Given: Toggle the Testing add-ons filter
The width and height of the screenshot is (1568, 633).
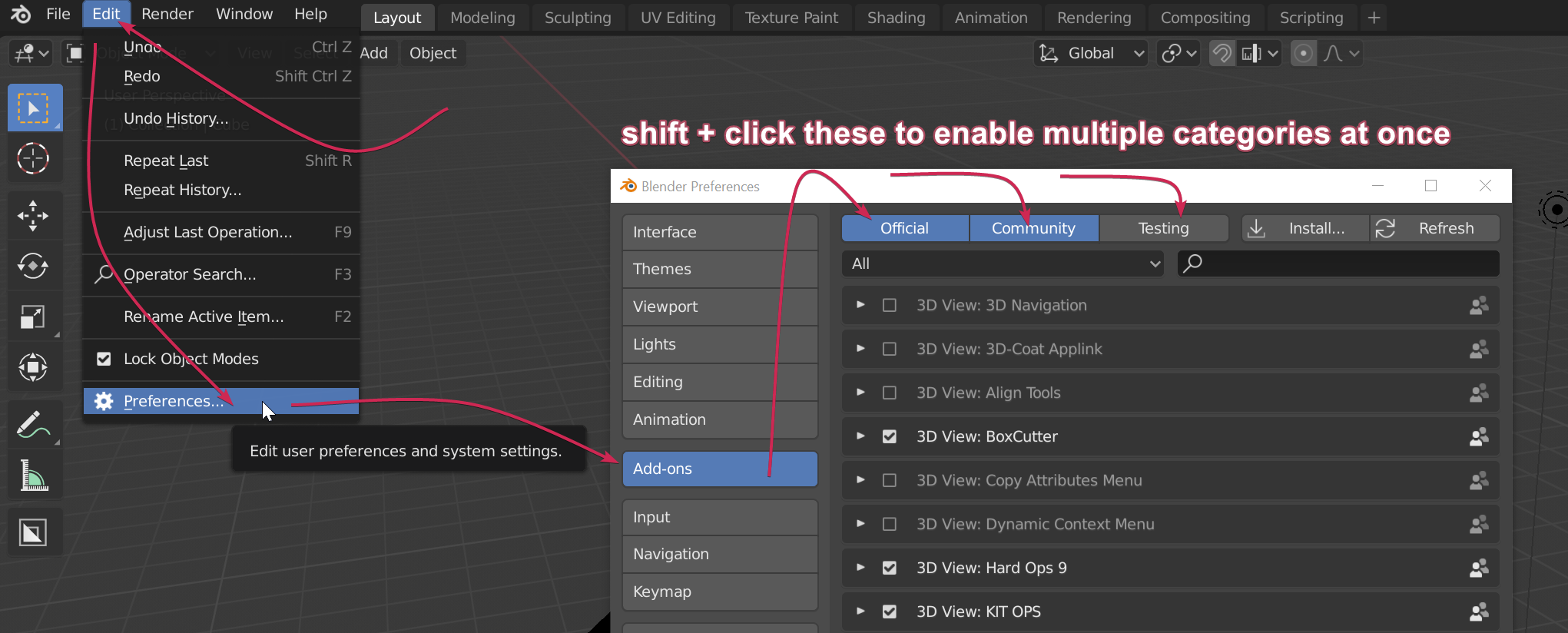Looking at the screenshot, I should 1164,228.
